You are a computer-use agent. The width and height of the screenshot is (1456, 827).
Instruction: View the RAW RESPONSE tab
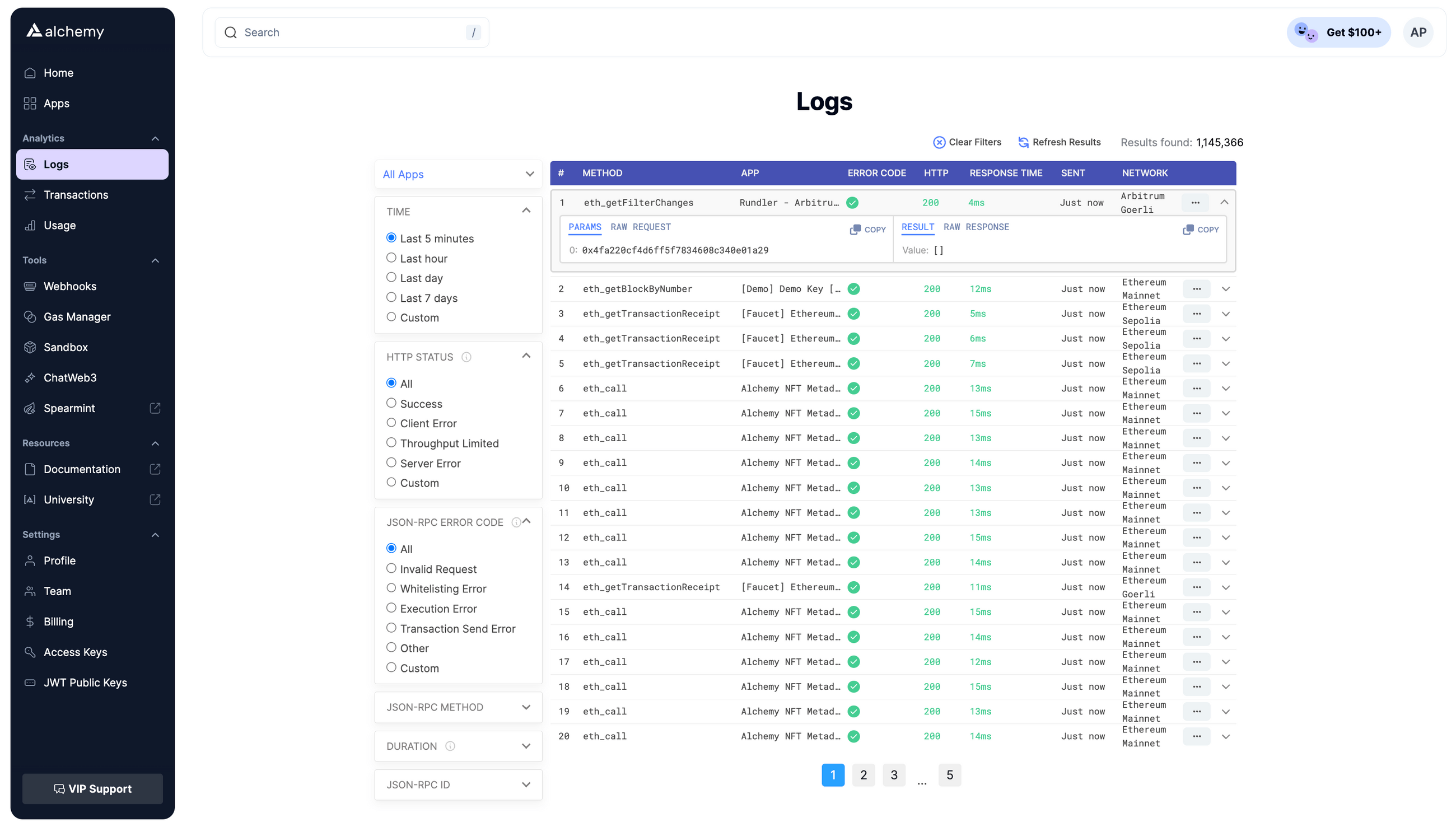(x=976, y=227)
